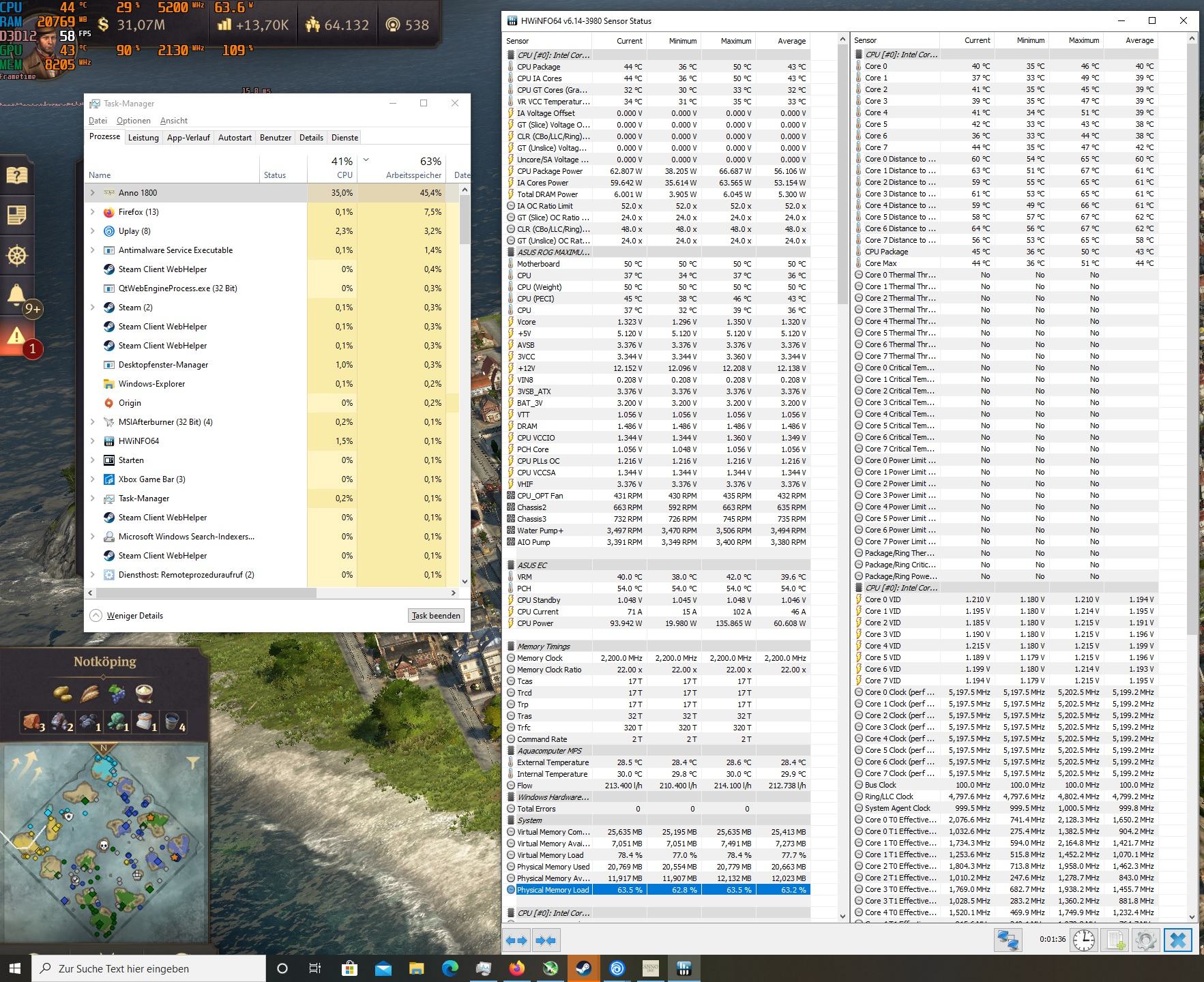Expand the Steam (2) process group
The height and width of the screenshot is (982, 1204).
pos(93,308)
